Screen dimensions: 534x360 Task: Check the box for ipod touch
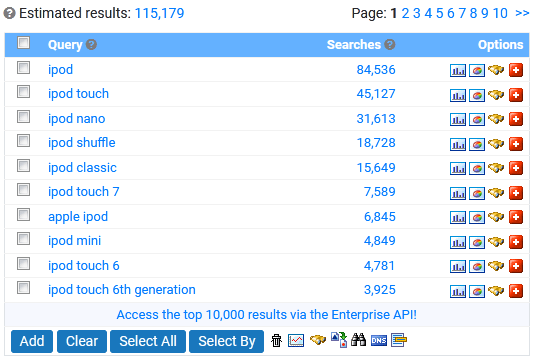23,92
